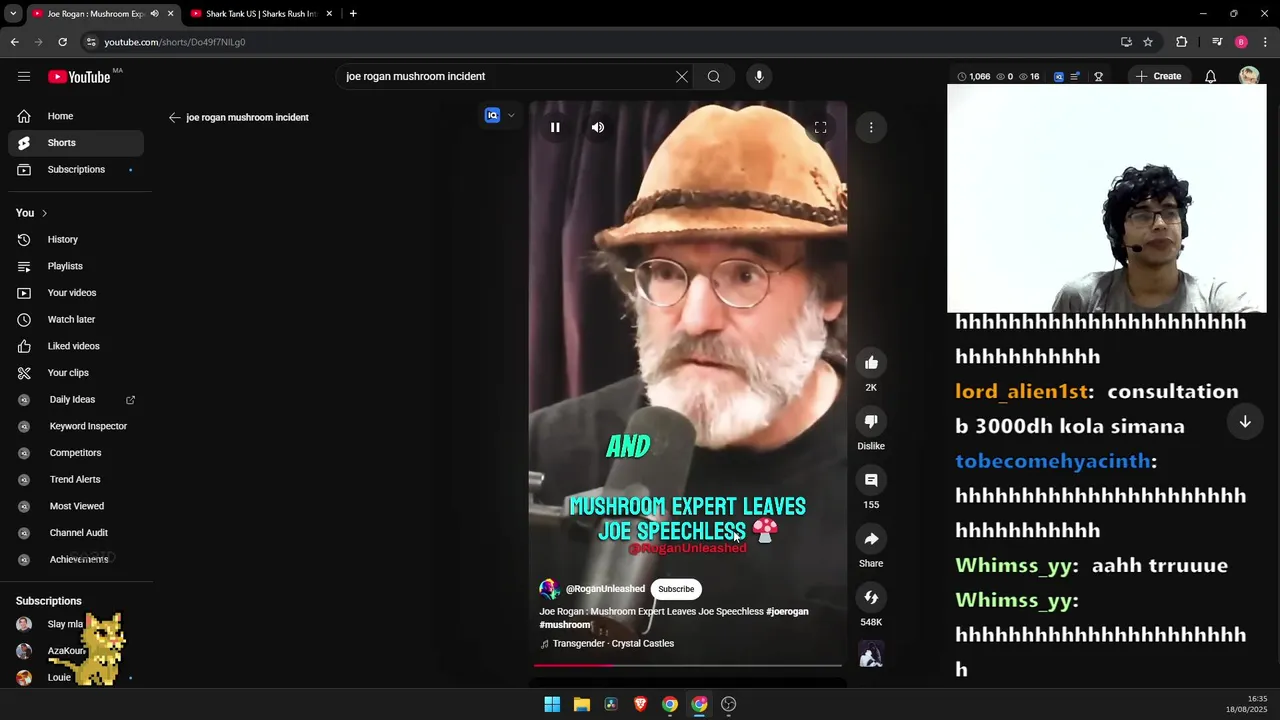Seek along the Short's red progress bar
This screenshot has width=1280, height=720.
point(688,664)
